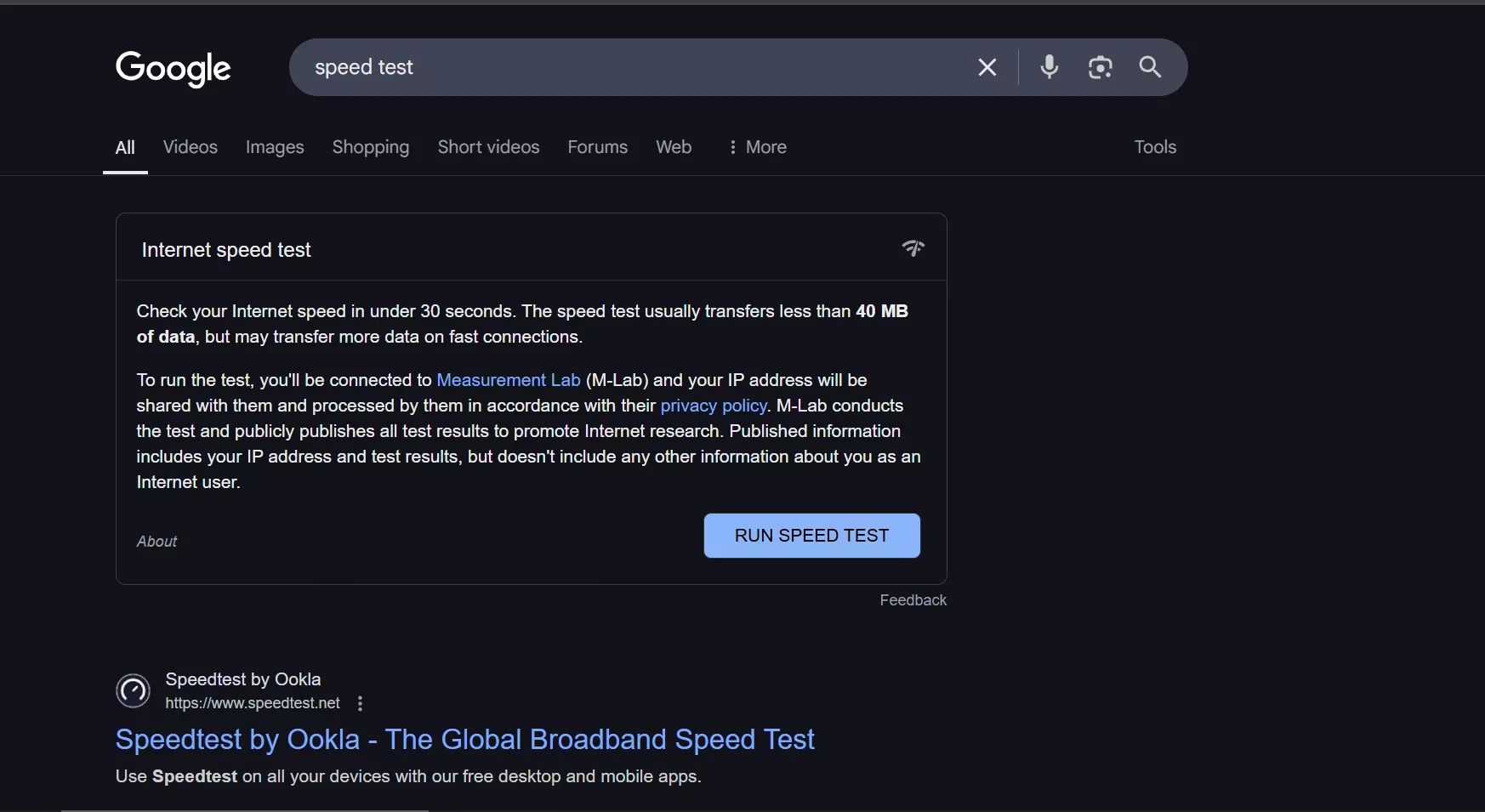The height and width of the screenshot is (812, 1485).
Task: Click the wifi icon on the speed test card
Action: click(x=913, y=248)
